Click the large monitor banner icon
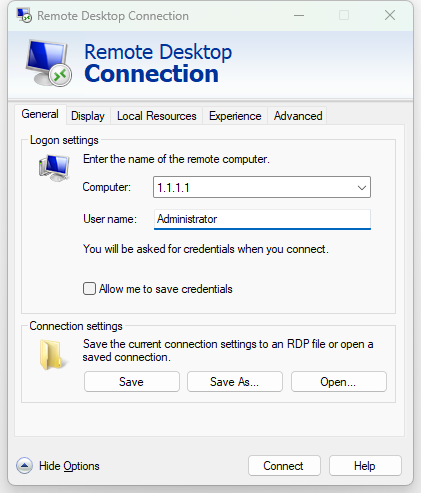The height and width of the screenshot is (493, 421). click(x=49, y=63)
